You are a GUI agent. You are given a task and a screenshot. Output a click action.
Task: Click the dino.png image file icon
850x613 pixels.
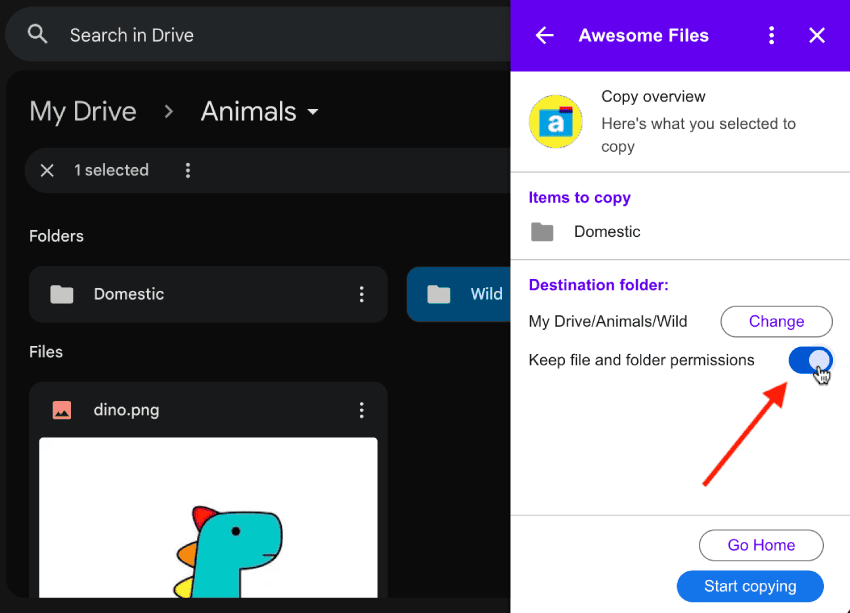62,410
